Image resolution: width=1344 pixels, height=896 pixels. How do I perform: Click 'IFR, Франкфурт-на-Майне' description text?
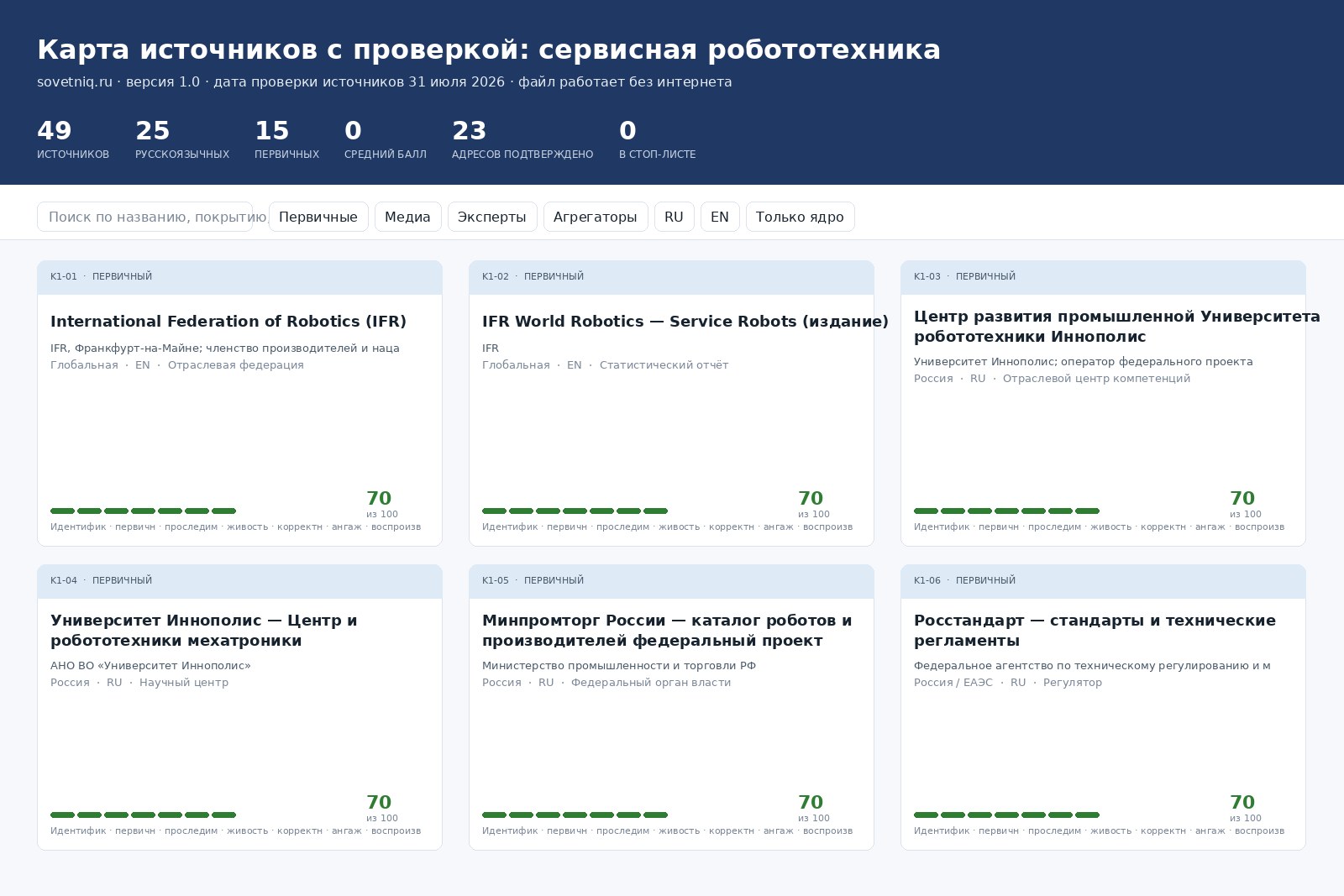225,348
